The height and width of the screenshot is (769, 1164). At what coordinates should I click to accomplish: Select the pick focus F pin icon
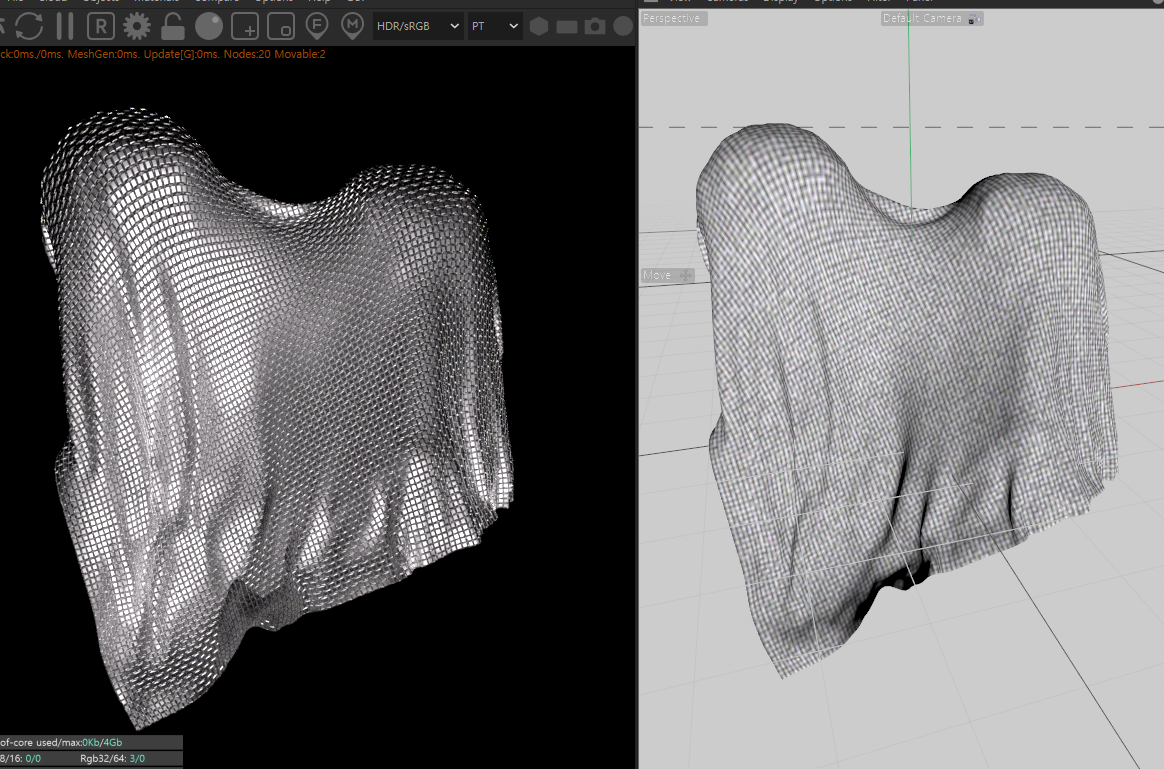coord(317,27)
